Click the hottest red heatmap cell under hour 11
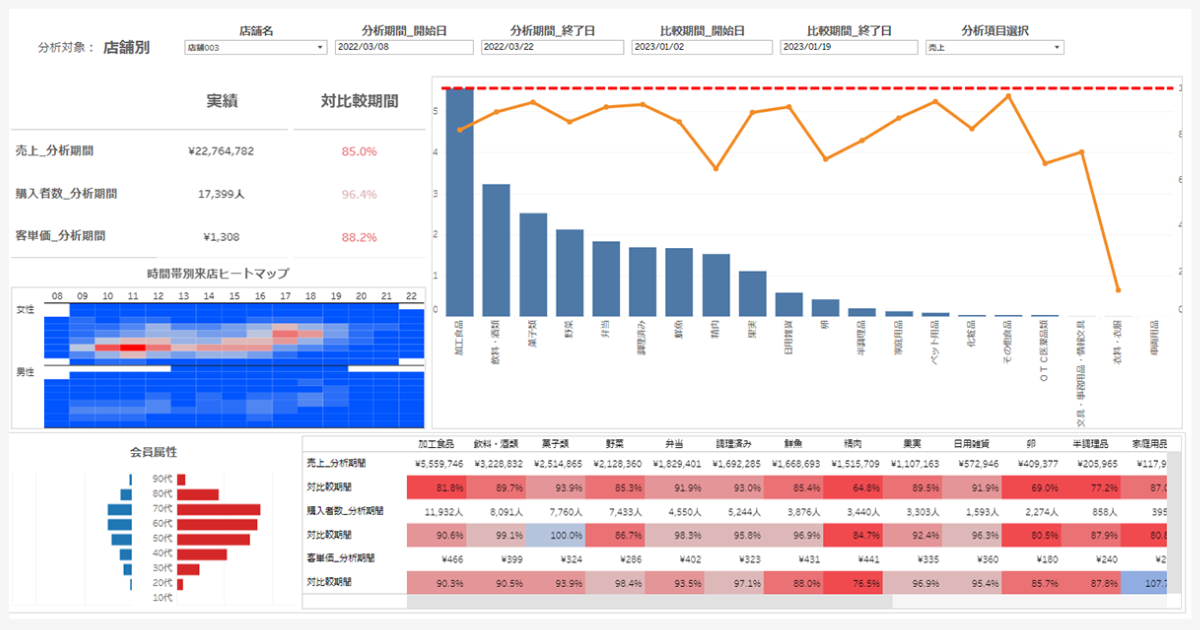Screen dimensions: 1200x630 coord(132,348)
